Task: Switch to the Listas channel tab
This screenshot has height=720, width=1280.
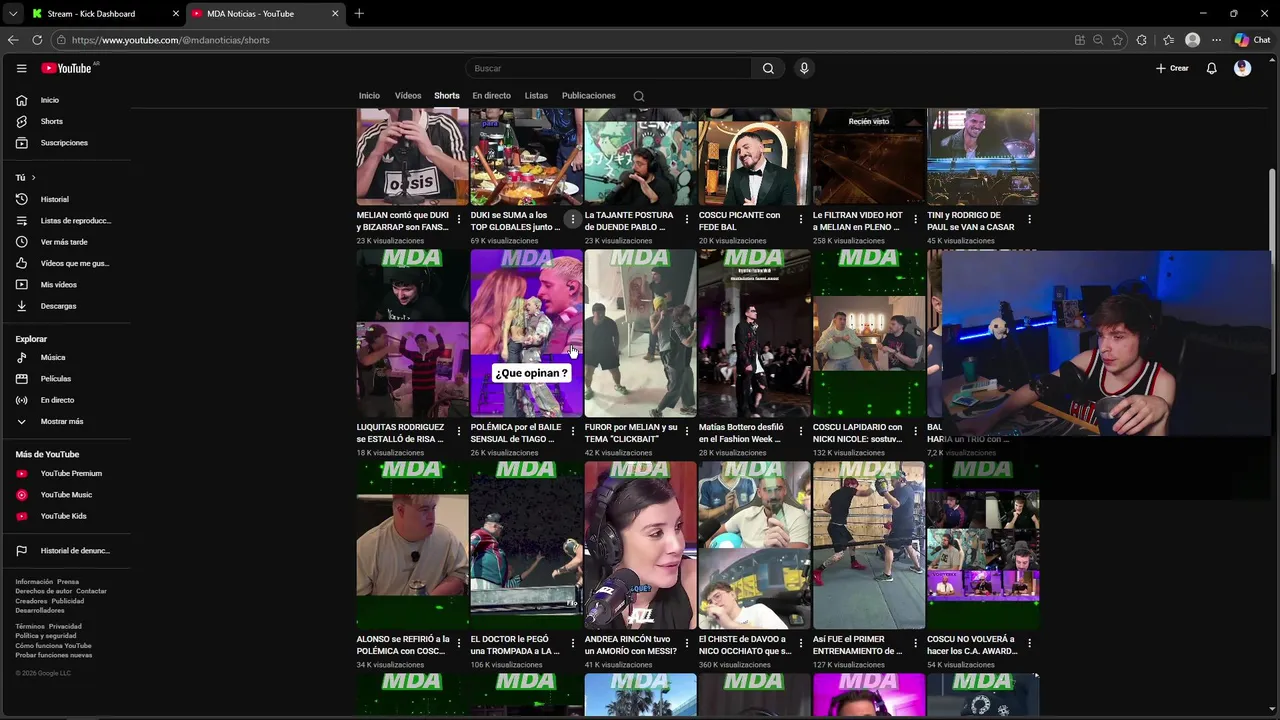Action: 536,96
